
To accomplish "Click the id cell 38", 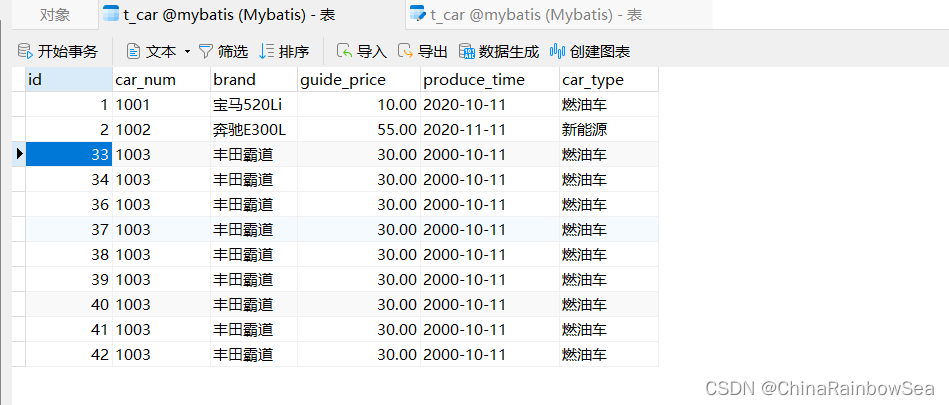I will (69, 254).
